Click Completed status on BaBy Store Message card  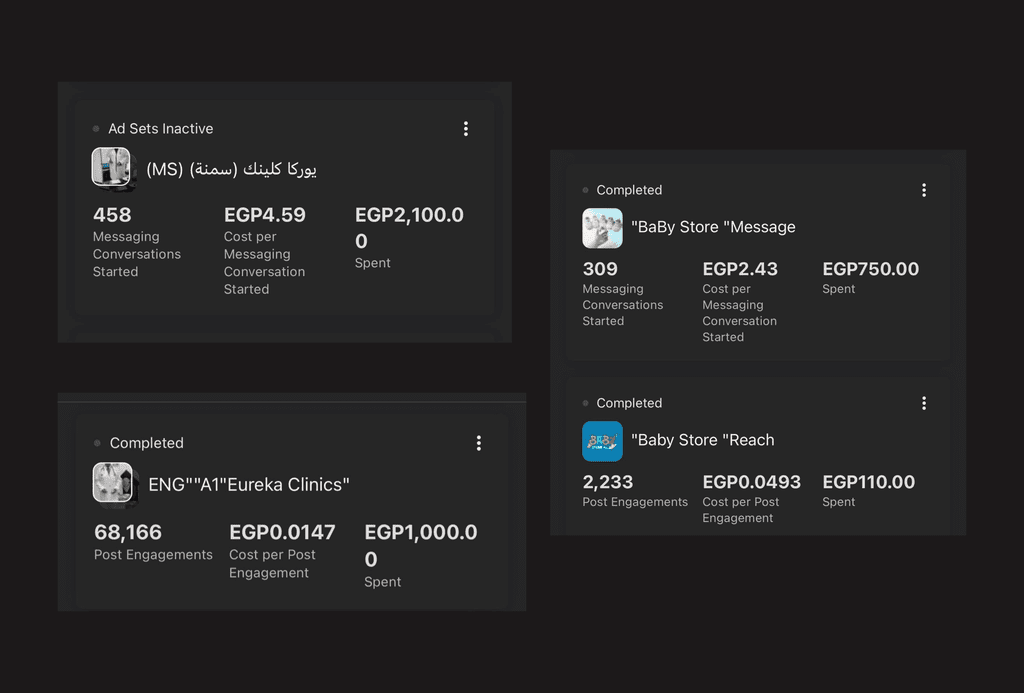[629, 190]
